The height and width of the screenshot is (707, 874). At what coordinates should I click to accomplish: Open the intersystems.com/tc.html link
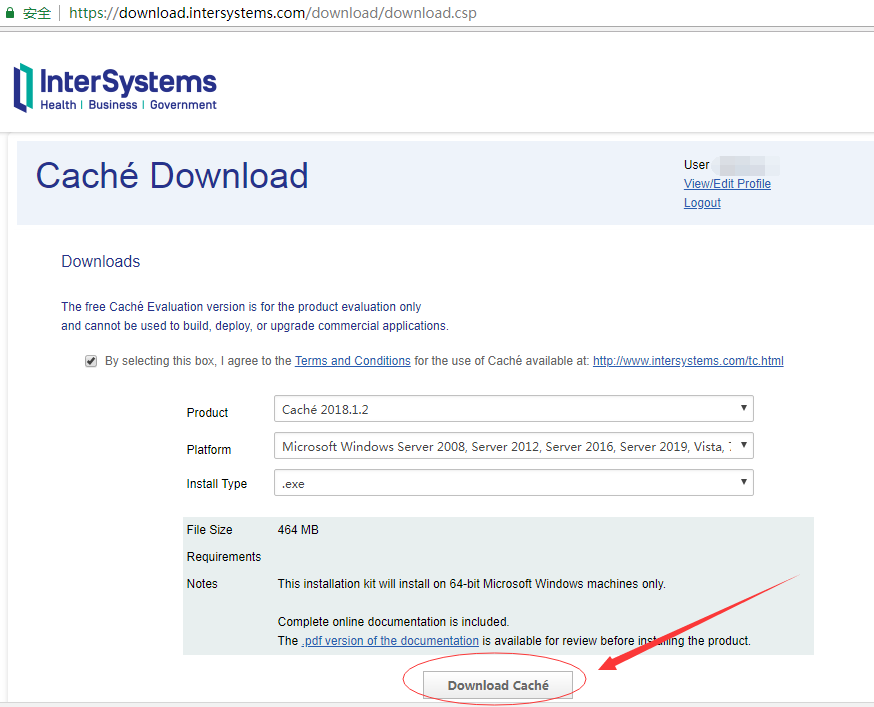(x=688, y=361)
